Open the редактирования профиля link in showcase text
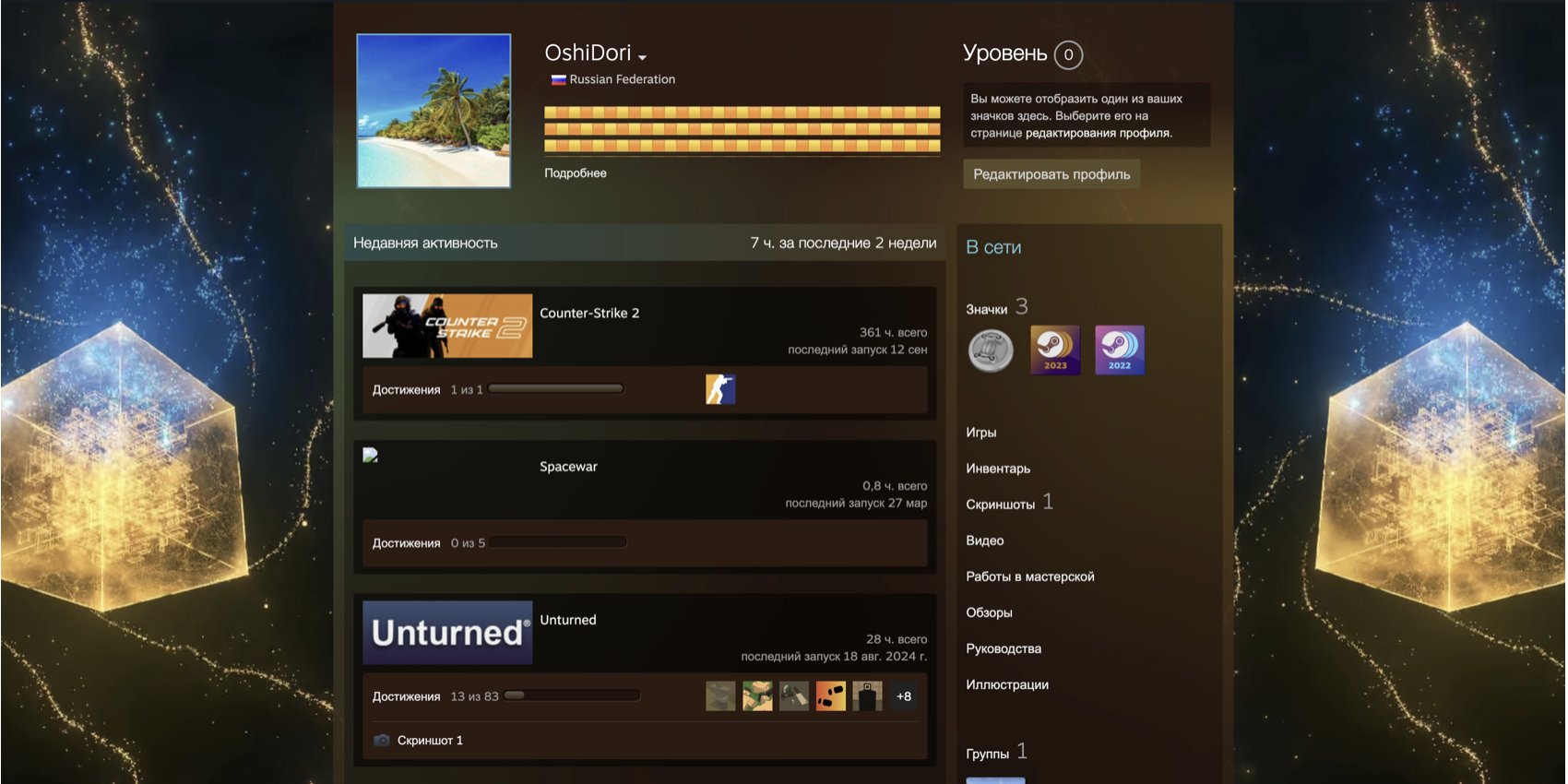The image size is (1568, 784). pyautogui.click(x=1098, y=133)
